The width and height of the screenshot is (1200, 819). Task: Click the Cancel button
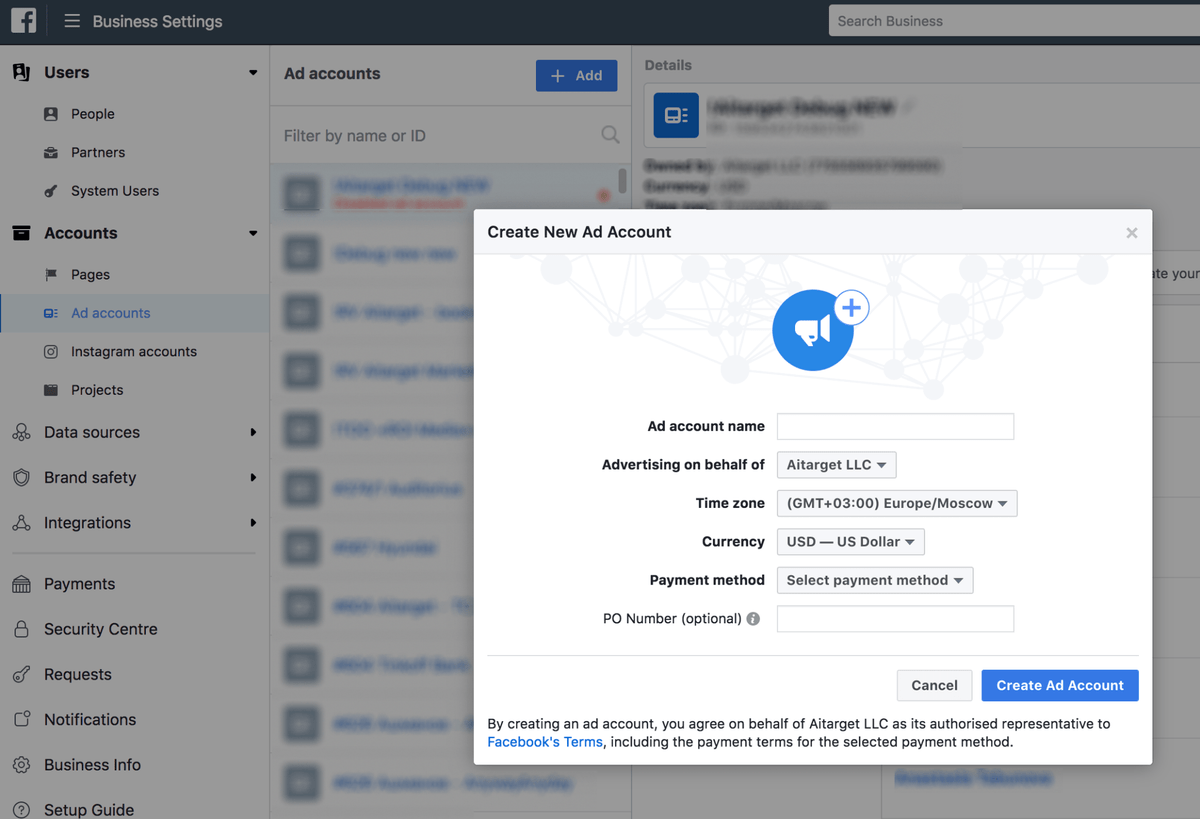(935, 685)
